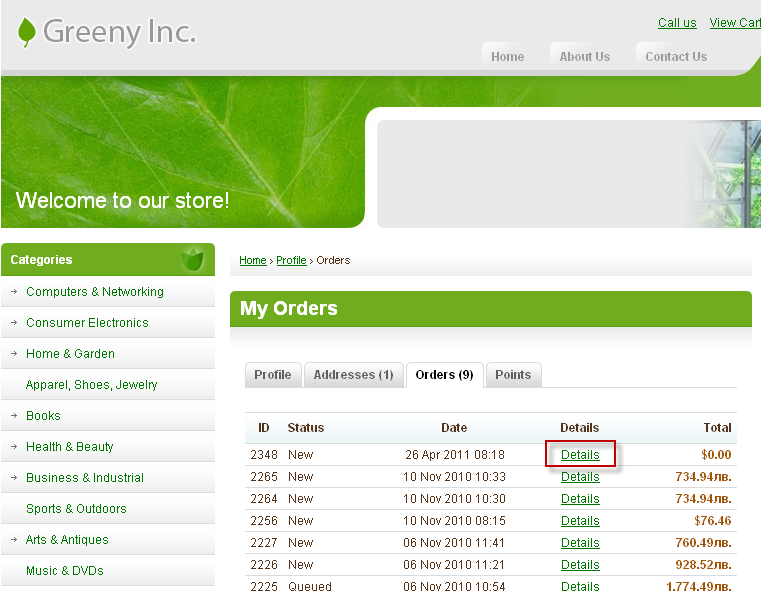Click Home in the breadcrumb trail
The height and width of the screenshot is (591, 761).
click(252, 260)
